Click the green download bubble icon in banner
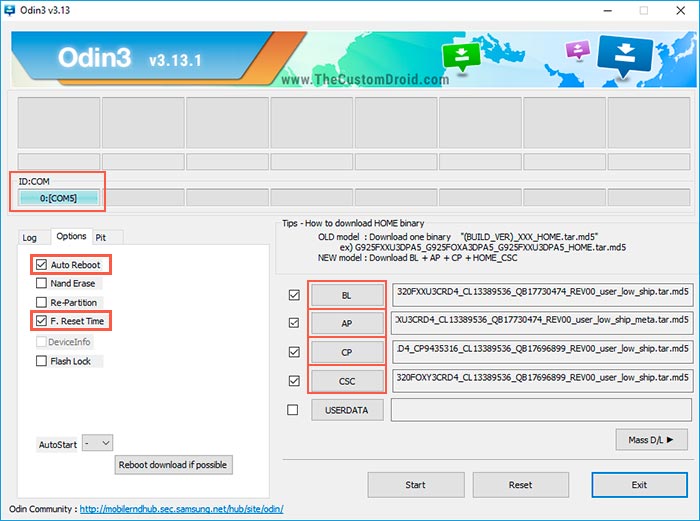This screenshot has width=700, height=521. coord(461,57)
